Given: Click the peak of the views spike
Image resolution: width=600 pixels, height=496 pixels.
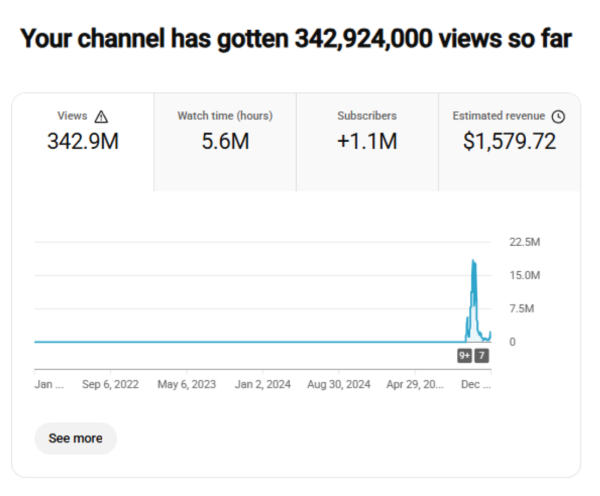Looking at the screenshot, I should (473, 261).
